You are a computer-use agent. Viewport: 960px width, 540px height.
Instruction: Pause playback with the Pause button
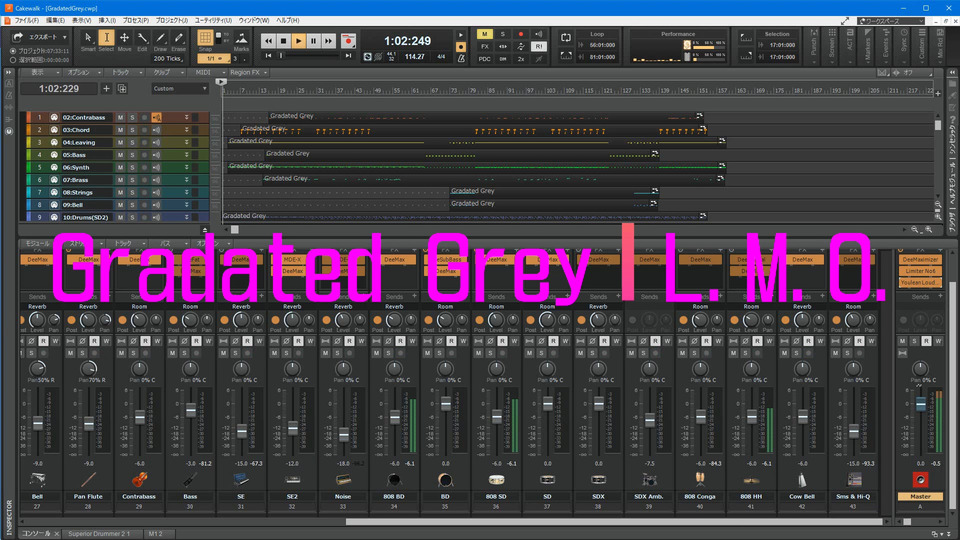[x=313, y=41]
